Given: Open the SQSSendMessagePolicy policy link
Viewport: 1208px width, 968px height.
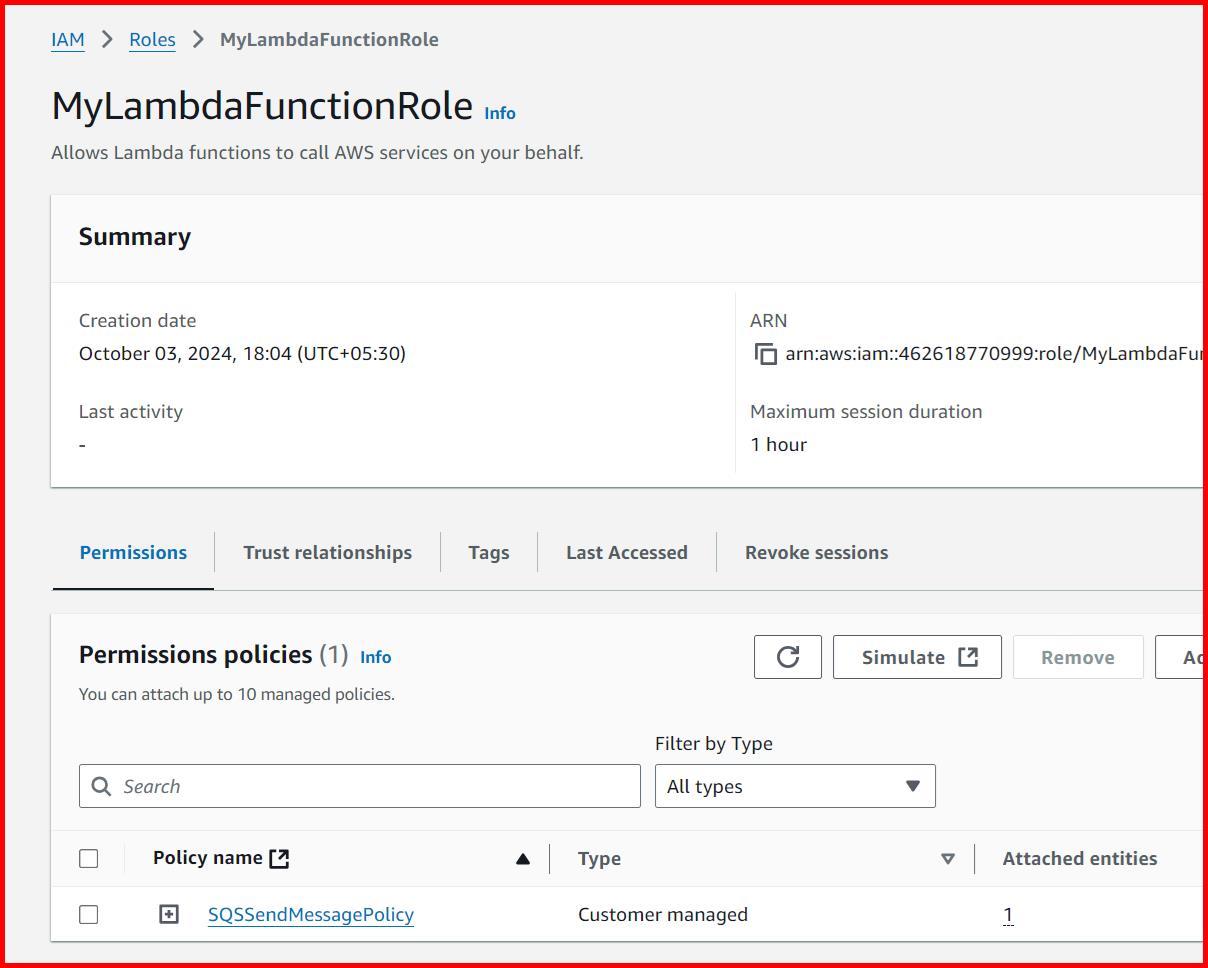Looking at the screenshot, I should (x=311, y=914).
